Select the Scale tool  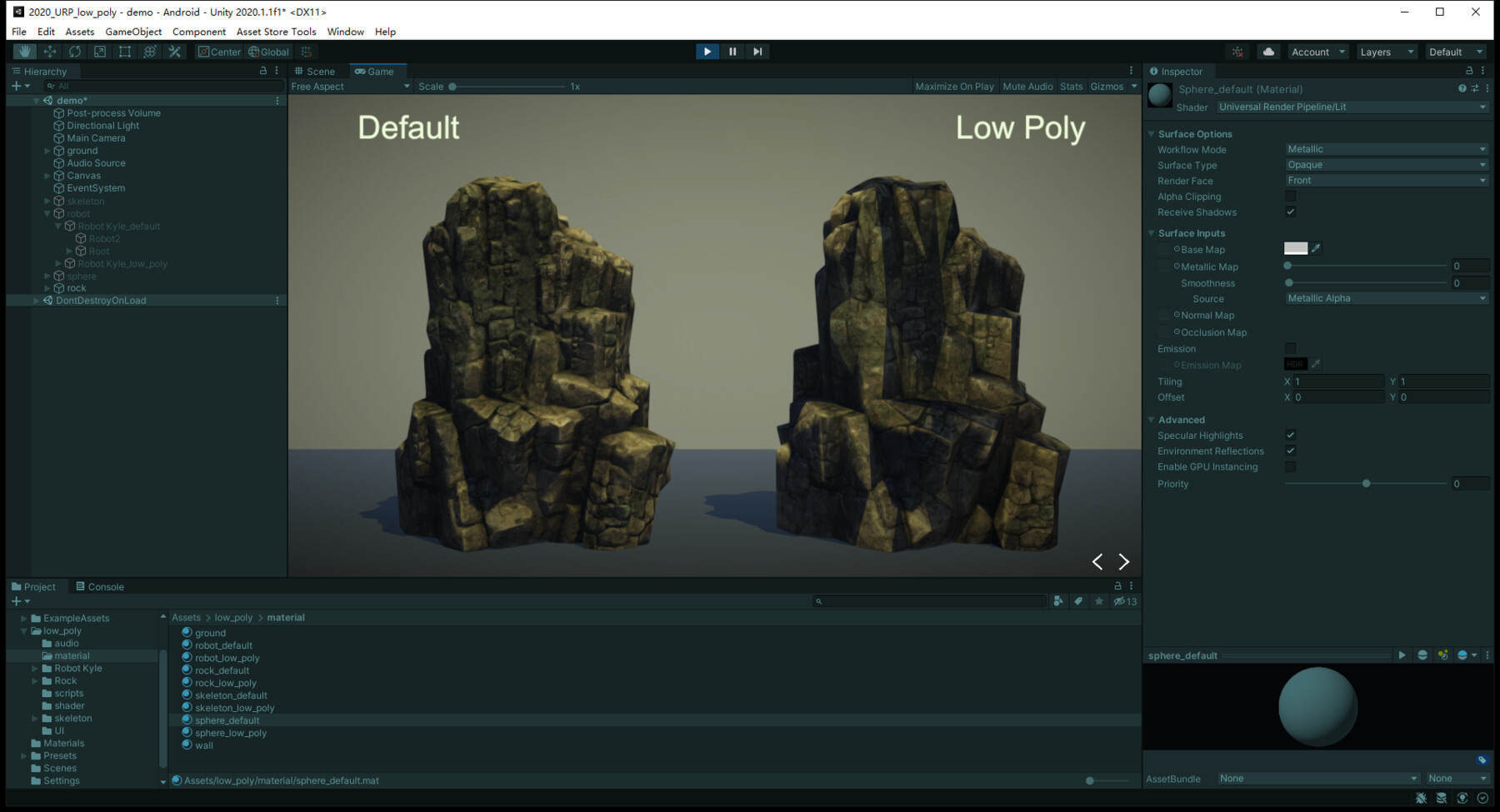click(99, 51)
